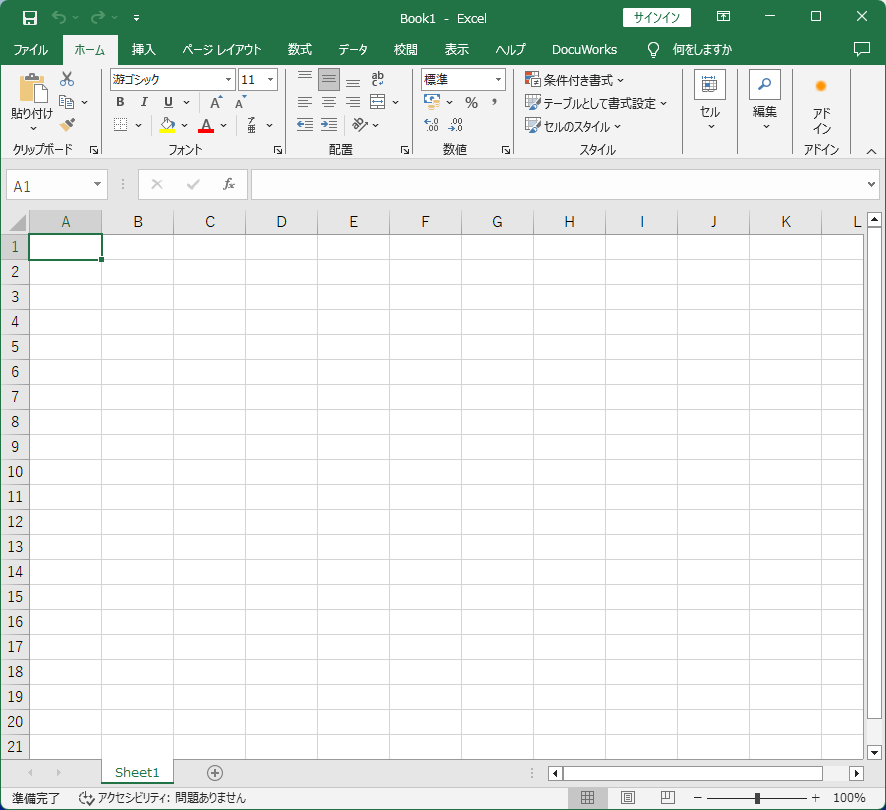The width and height of the screenshot is (886, 810).
Task: Toggle center horizontal alignment
Action: point(329,102)
